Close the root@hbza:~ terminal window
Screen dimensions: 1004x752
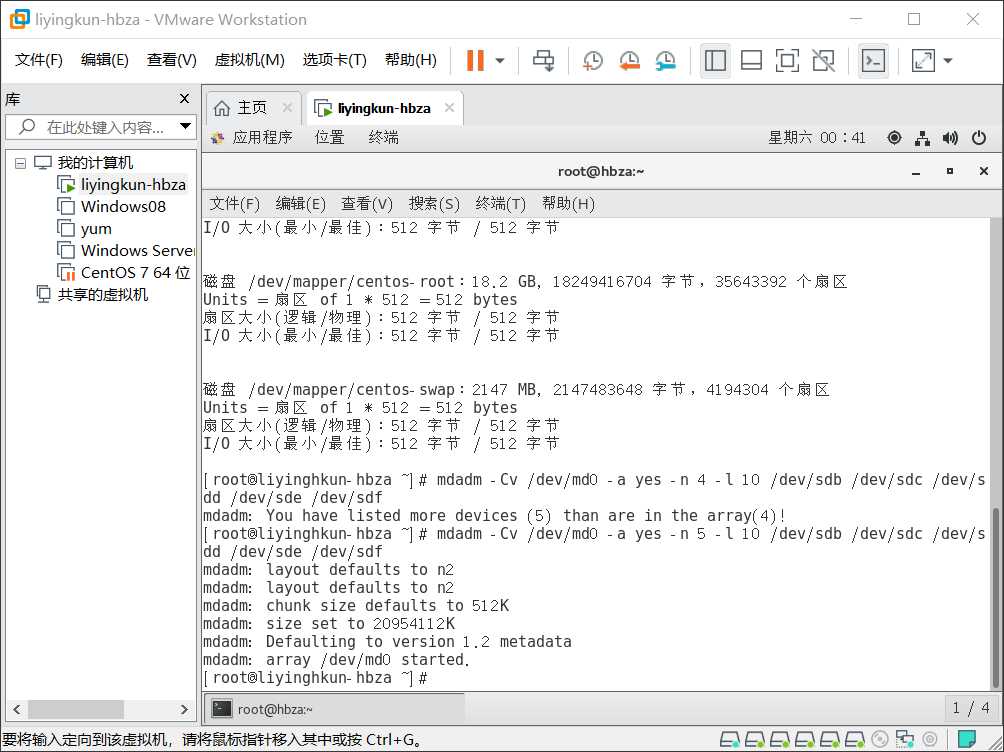click(x=984, y=171)
